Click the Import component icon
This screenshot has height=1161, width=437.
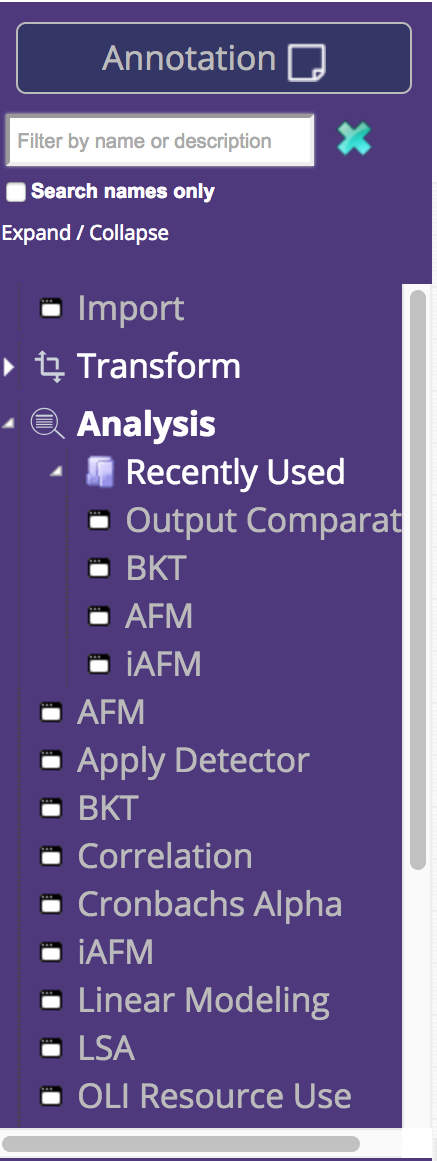coord(50,308)
